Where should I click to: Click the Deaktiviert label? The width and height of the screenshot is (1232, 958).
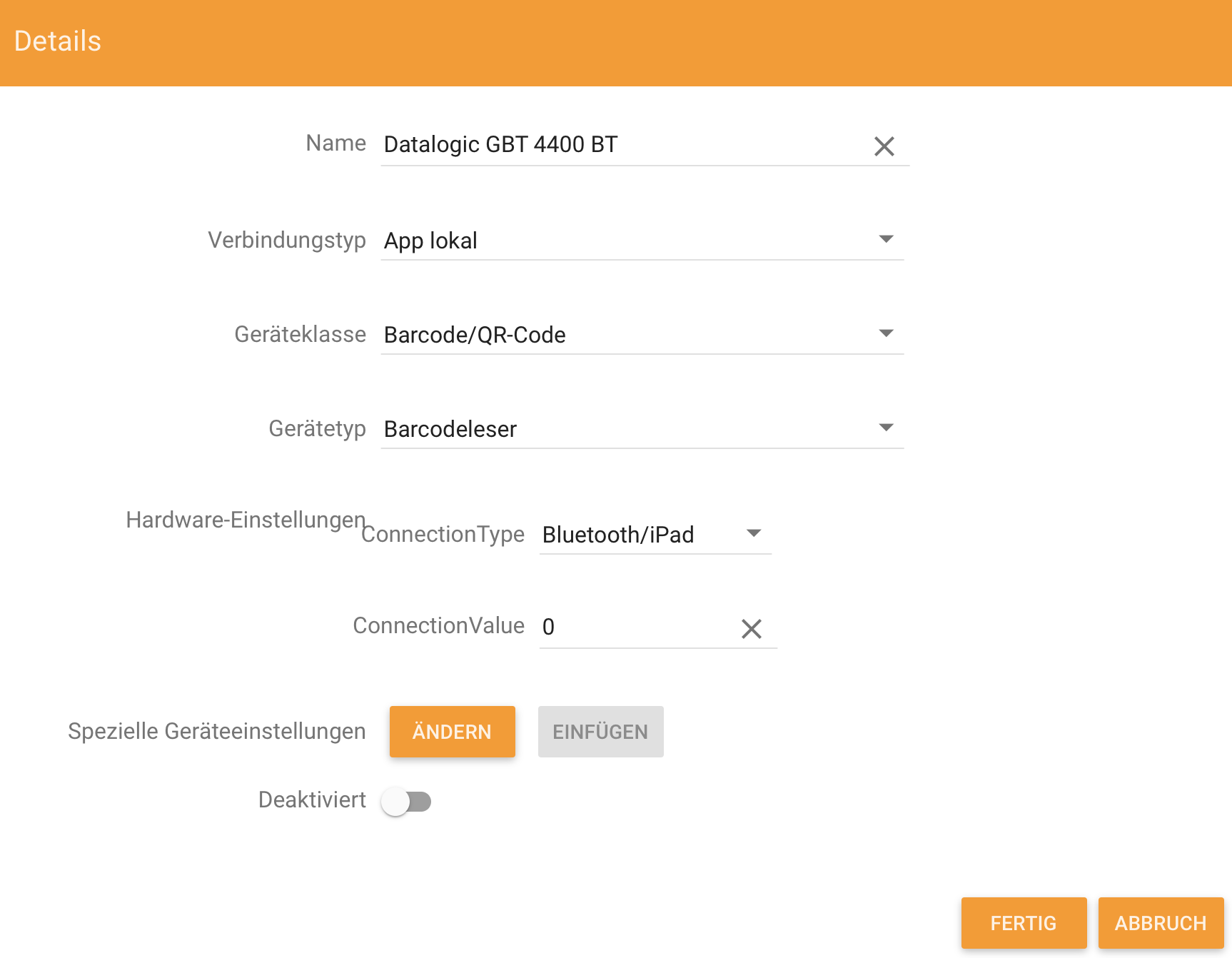point(312,800)
